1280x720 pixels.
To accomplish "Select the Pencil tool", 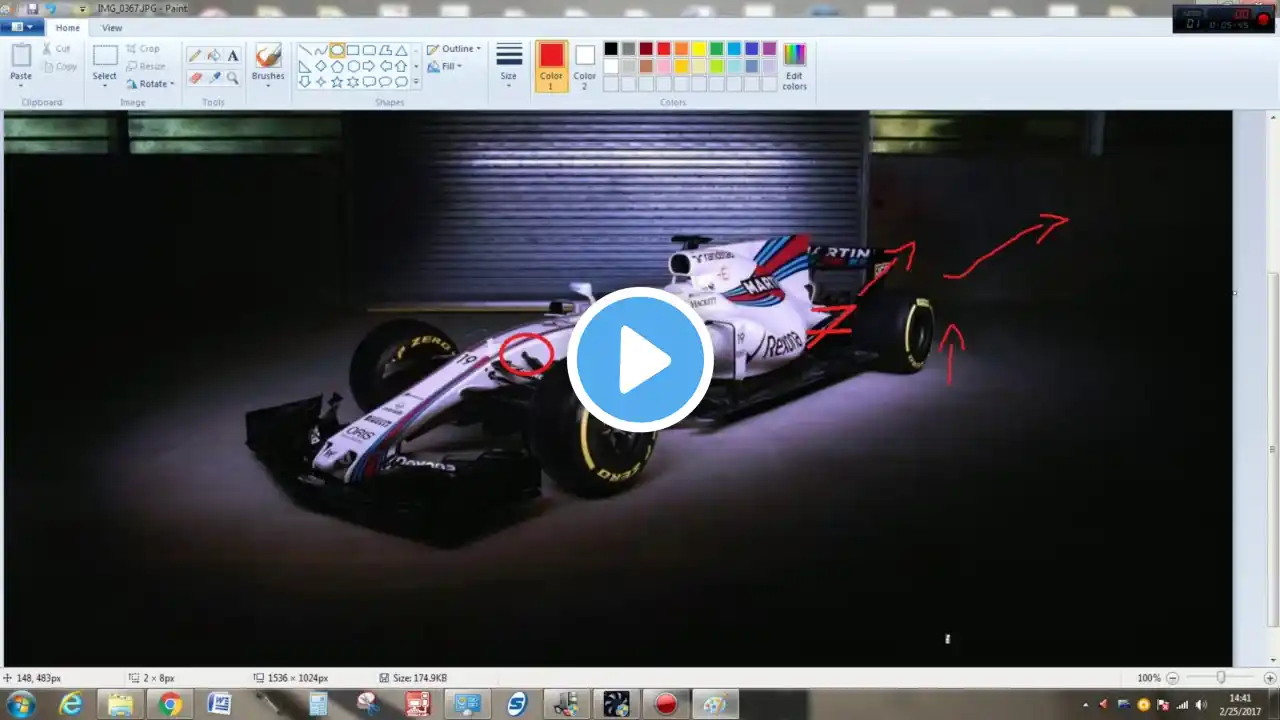I will pos(195,56).
